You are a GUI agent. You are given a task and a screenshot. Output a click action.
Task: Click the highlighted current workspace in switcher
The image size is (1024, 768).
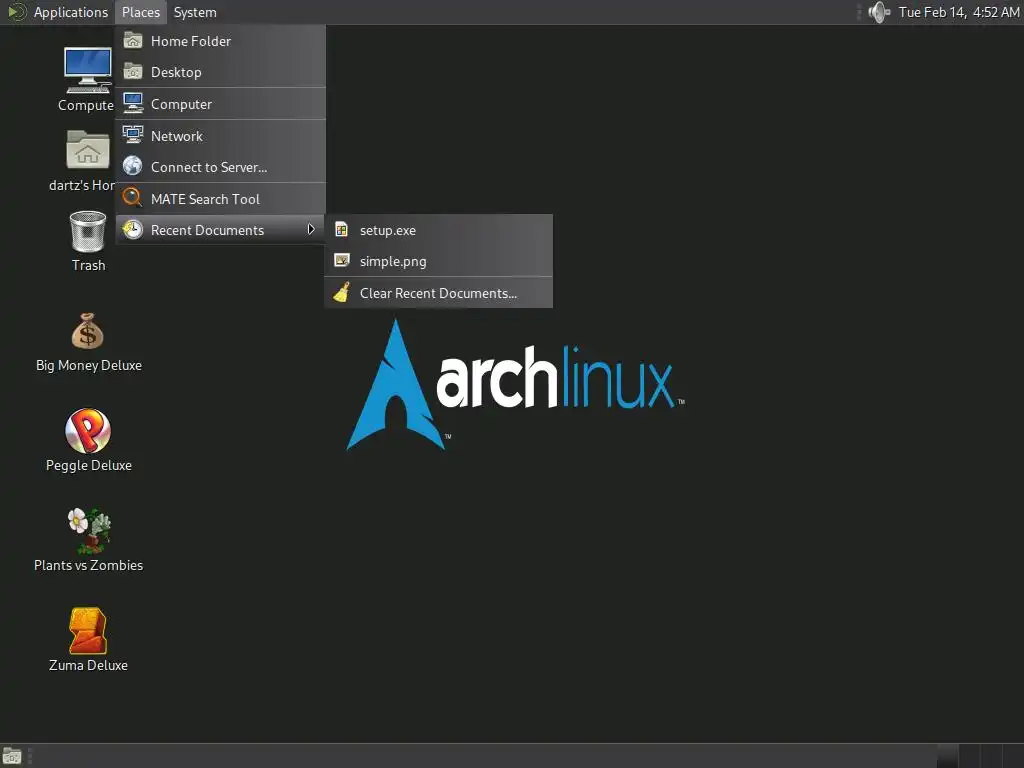(x=947, y=756)
